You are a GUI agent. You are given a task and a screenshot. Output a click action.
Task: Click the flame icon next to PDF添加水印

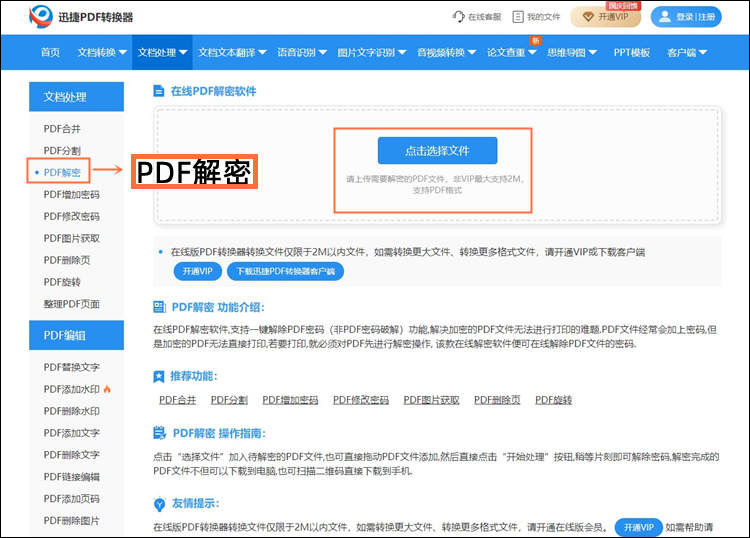point(107,389)
